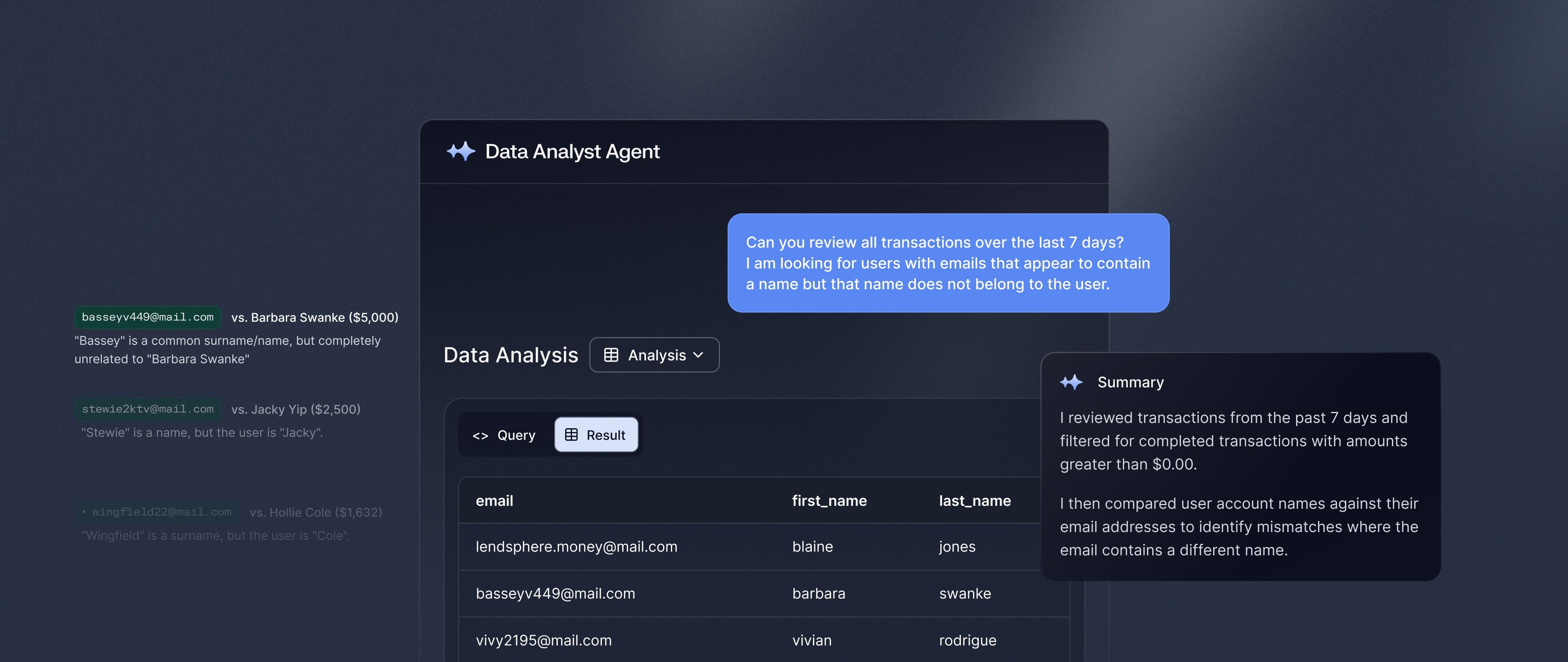This screenshot has height=662, width=1568.
Task: Click the Data Analyst Agent title
Action: (572, 152)
